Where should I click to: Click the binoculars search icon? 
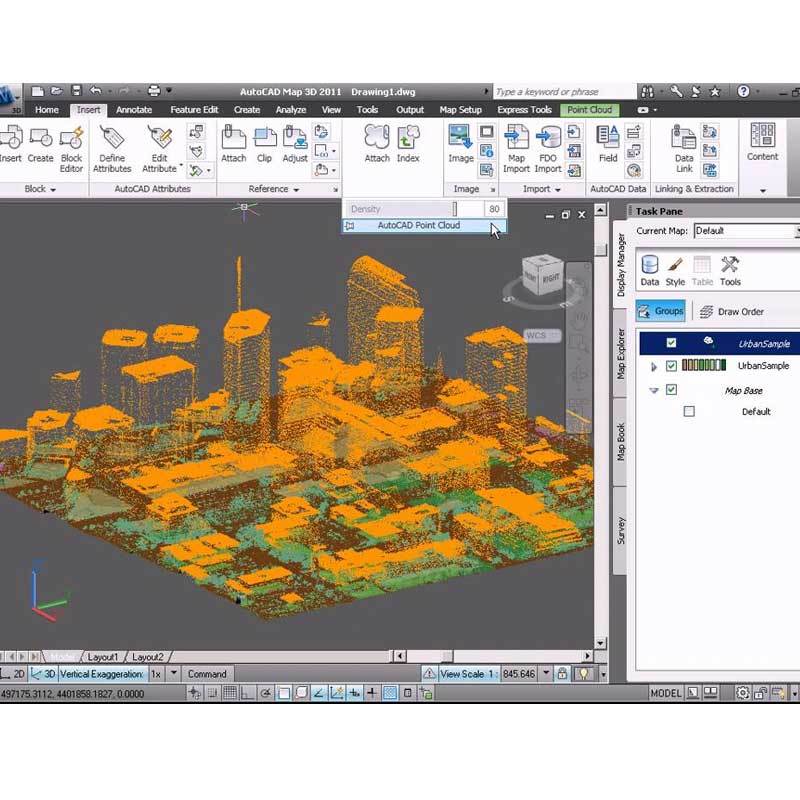coord(647,92)
